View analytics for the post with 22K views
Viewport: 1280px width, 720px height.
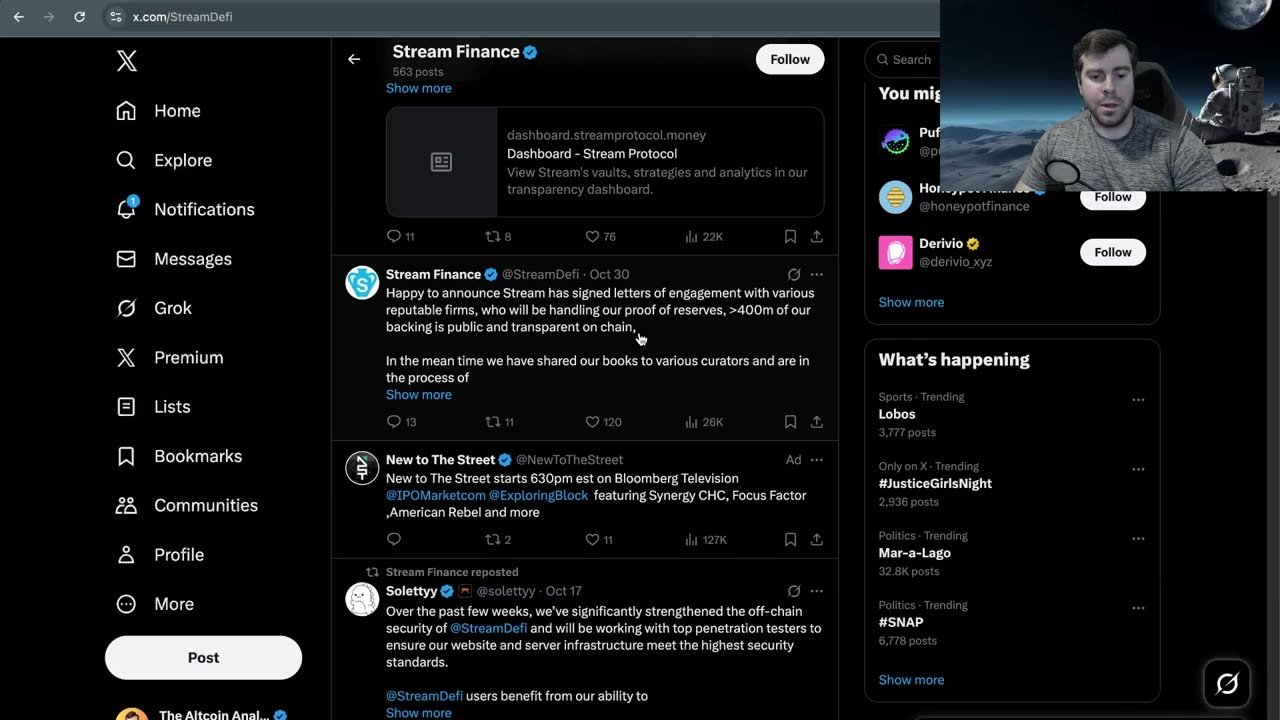pos(704,236)
